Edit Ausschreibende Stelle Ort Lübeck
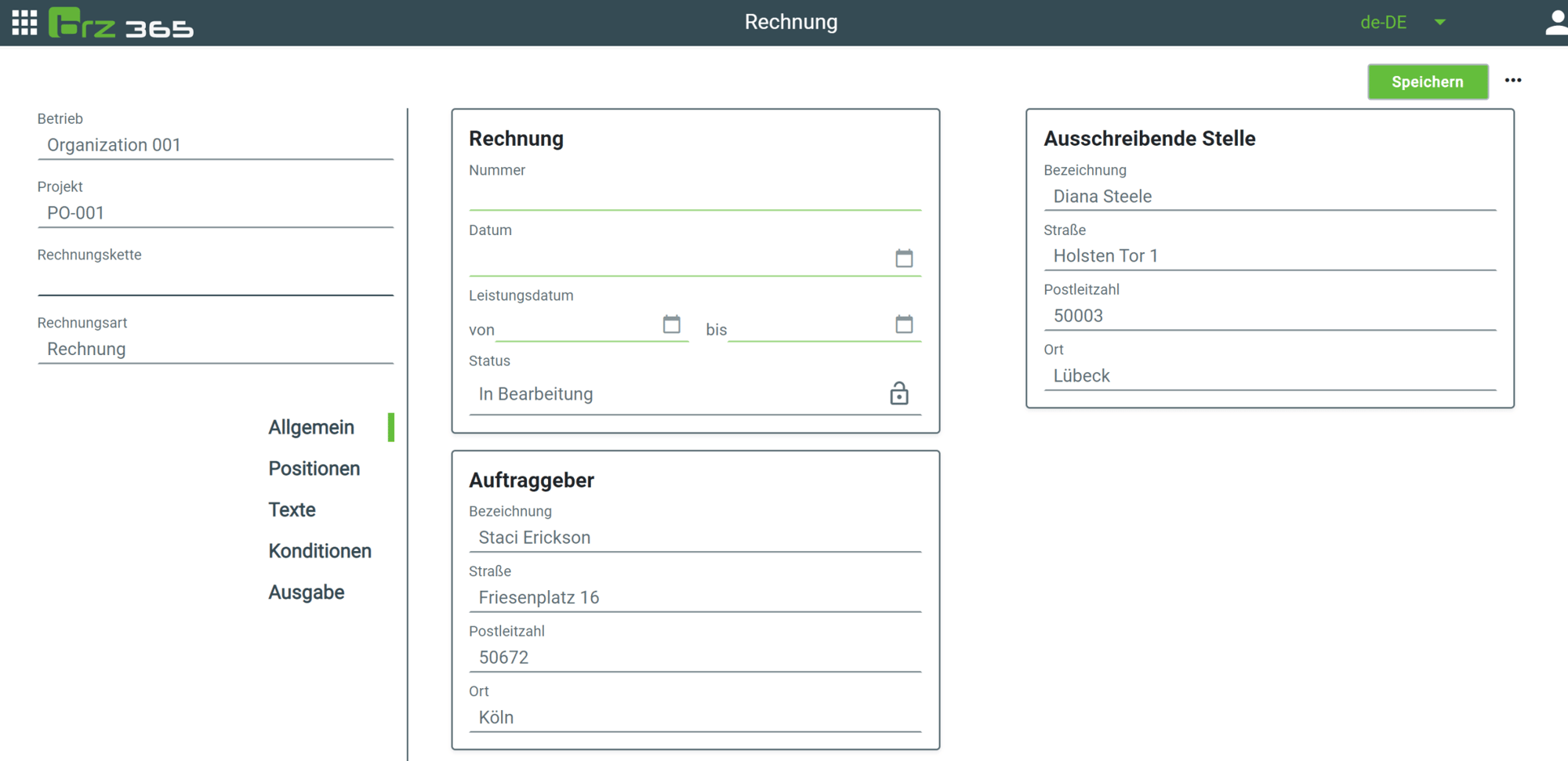The width and height of the screenshot is (1568, 761). pyautogui.click(x=1270, y=376)
